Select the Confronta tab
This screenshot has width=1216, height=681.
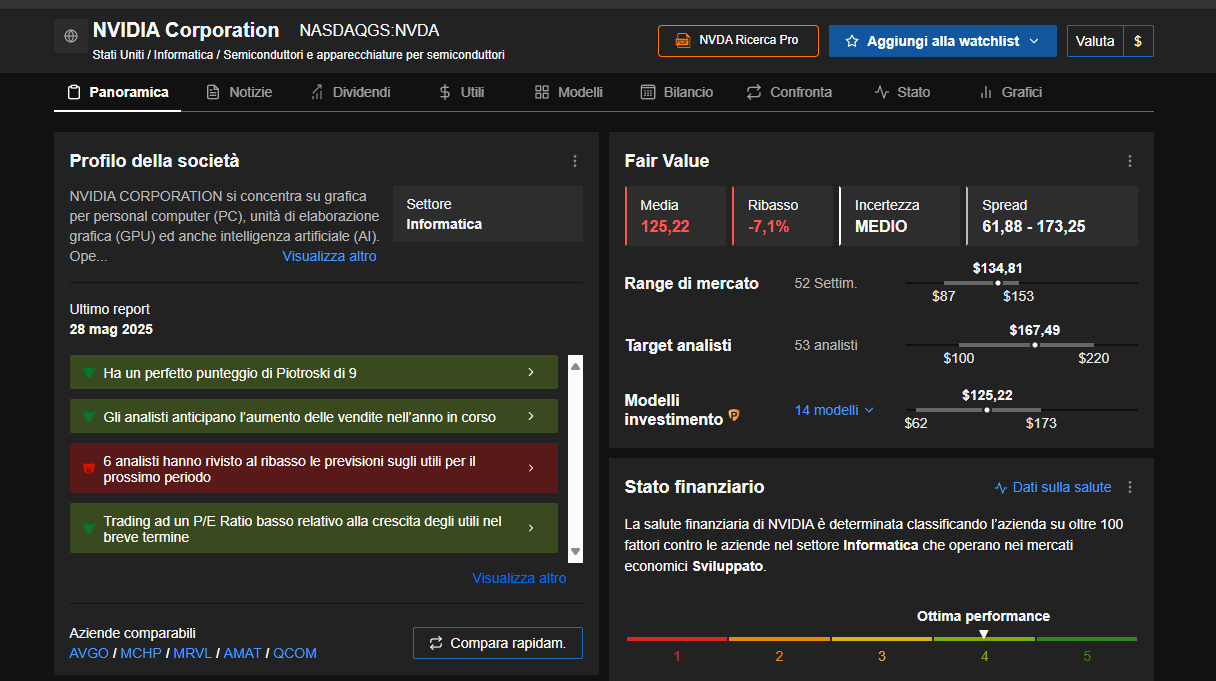[x=789, y=92]
